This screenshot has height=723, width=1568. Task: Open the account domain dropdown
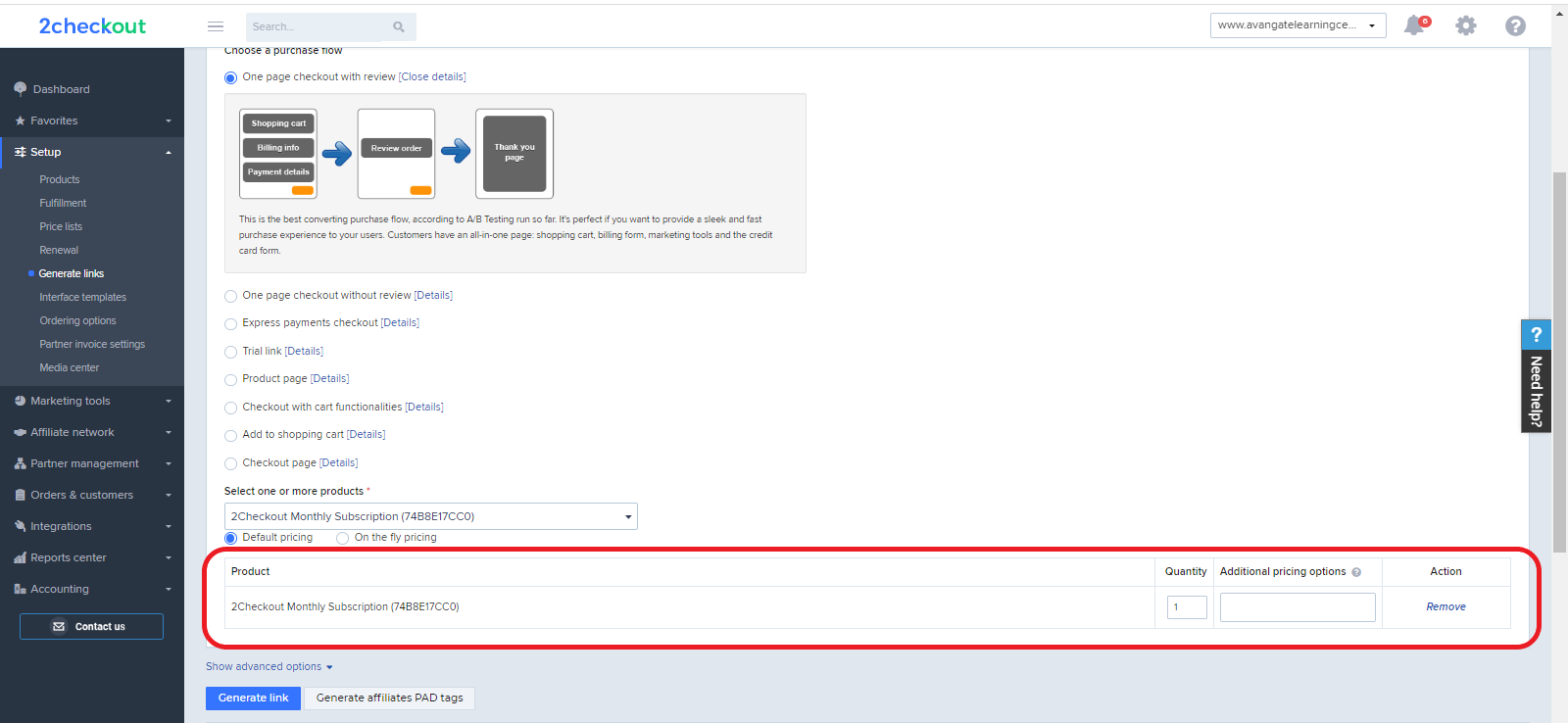1298,25
